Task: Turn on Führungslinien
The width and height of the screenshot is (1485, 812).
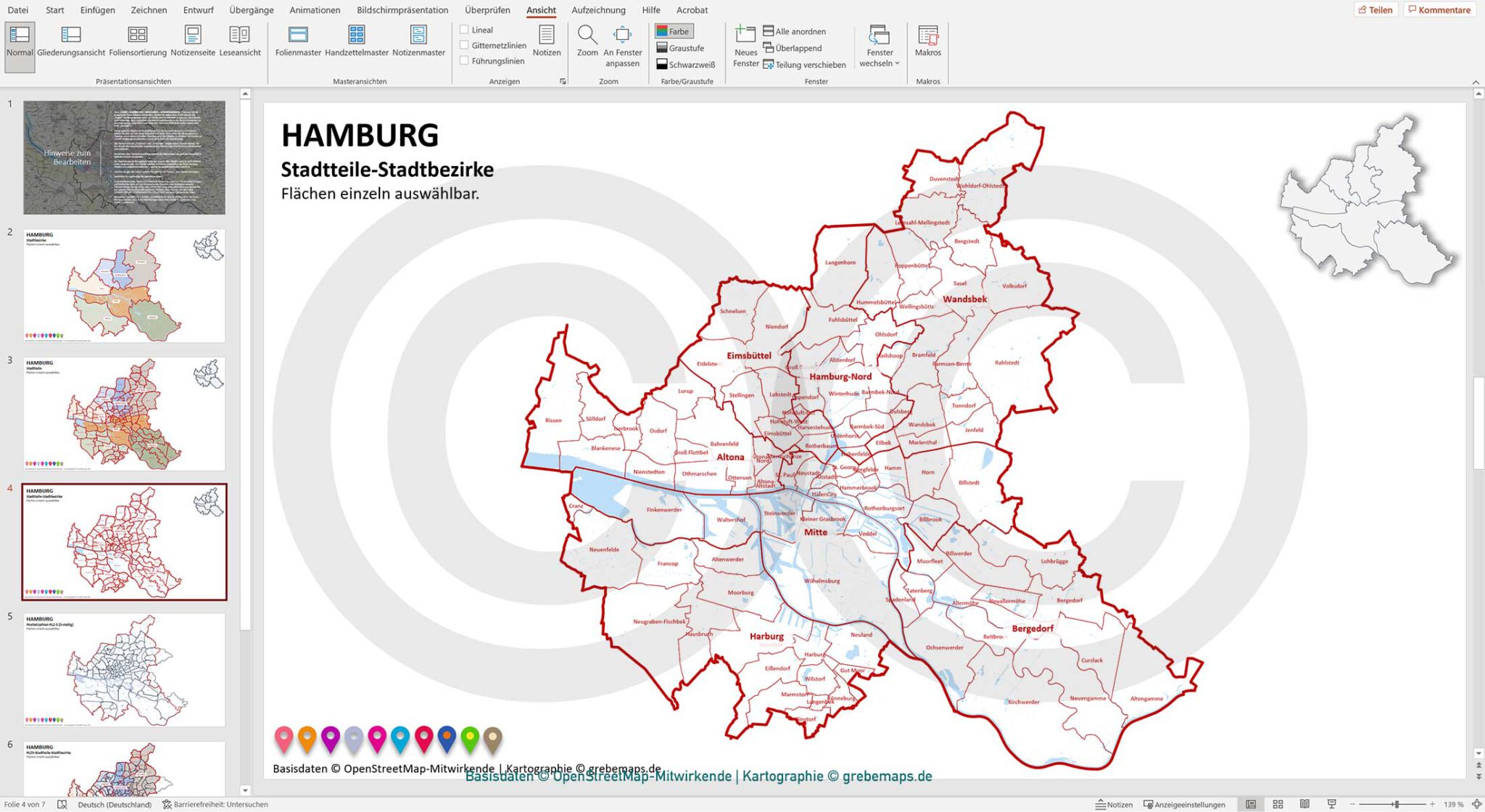Action: tap(465, 60)
